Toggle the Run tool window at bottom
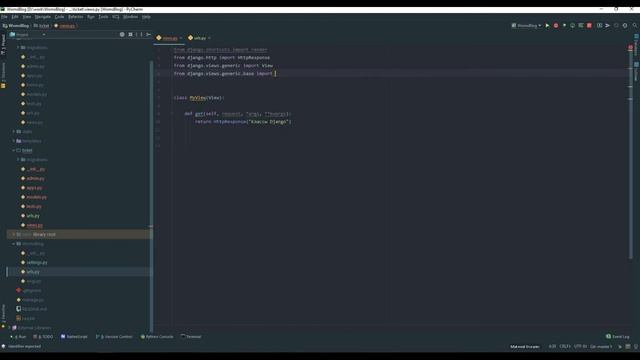640x360 pixels. pos(18,337)
